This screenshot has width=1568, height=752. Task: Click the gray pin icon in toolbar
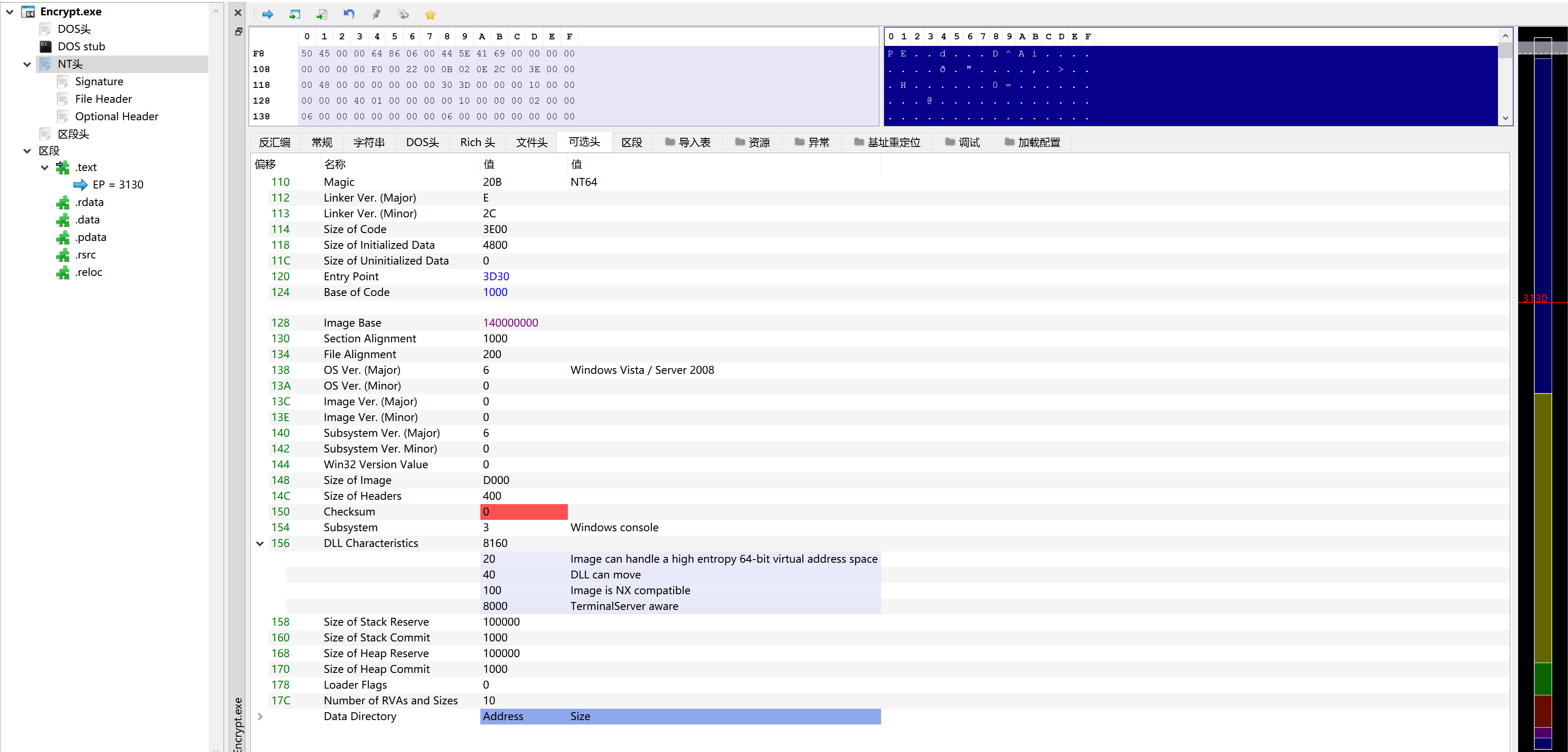[376, 14]
